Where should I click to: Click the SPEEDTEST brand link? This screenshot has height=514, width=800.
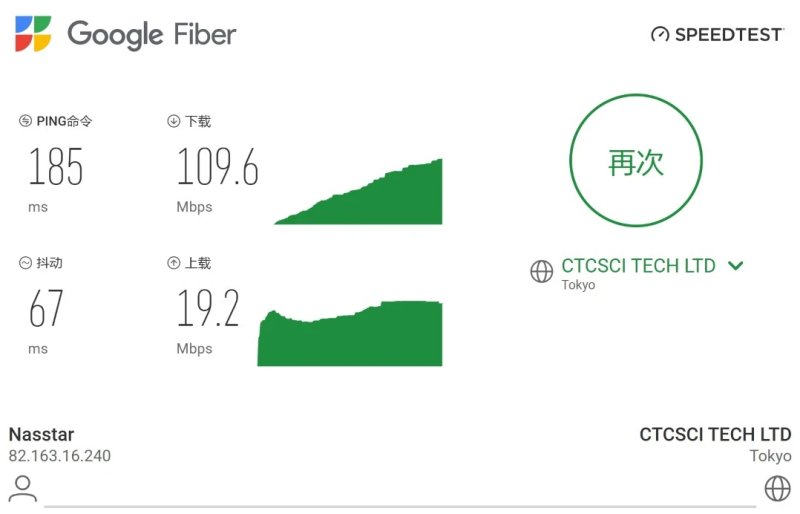click(x=728, y=35)
